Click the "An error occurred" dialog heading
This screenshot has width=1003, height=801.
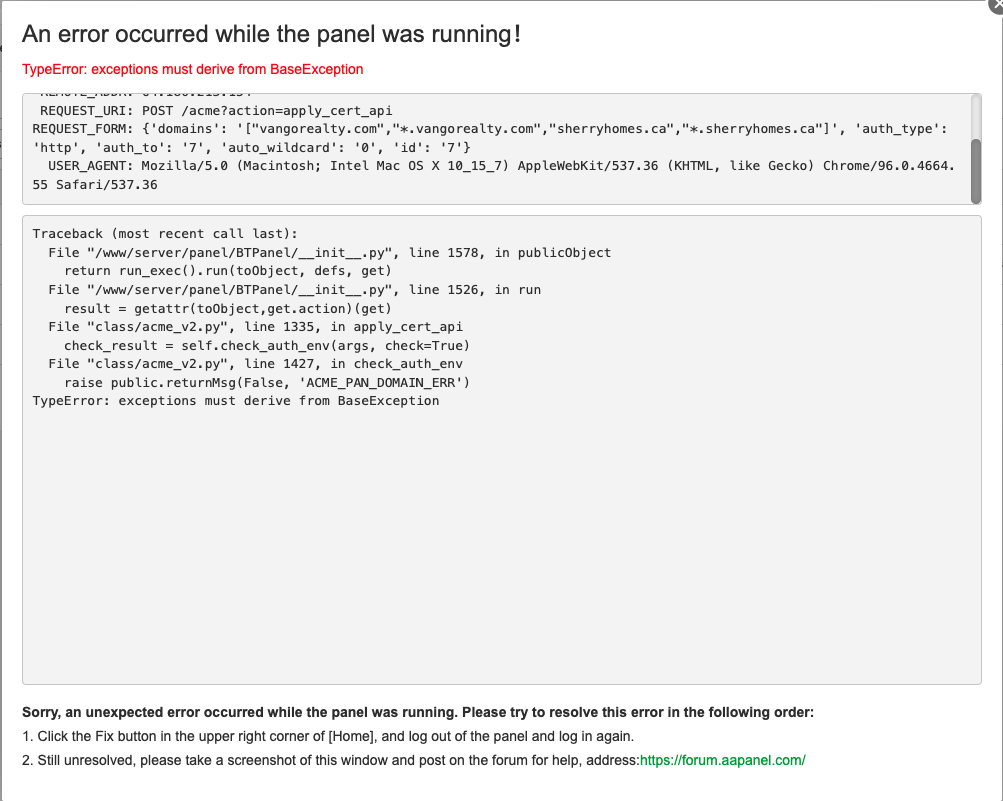click(271, 34)
